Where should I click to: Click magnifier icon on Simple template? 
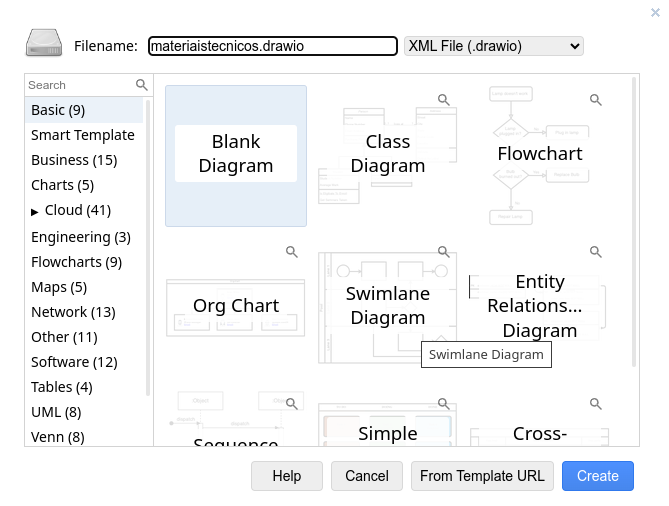coord(443,404)
